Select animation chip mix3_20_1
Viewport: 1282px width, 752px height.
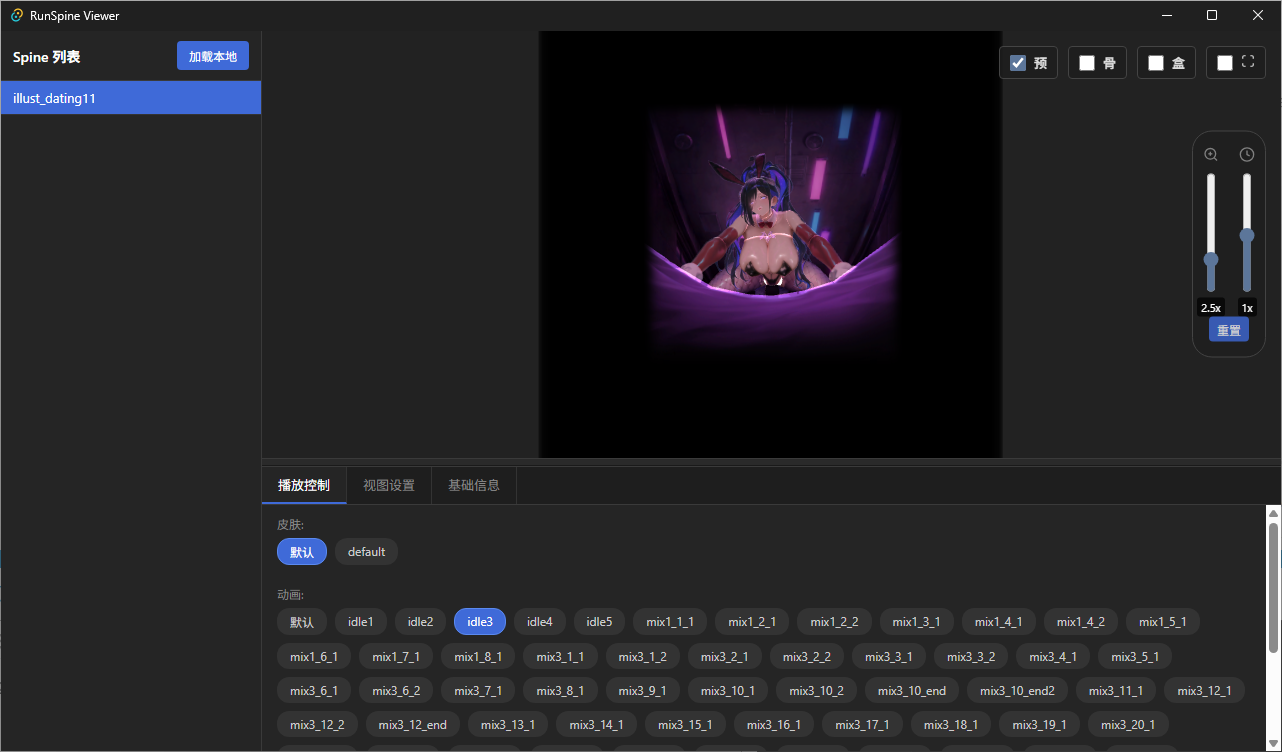coord(1128,725)
